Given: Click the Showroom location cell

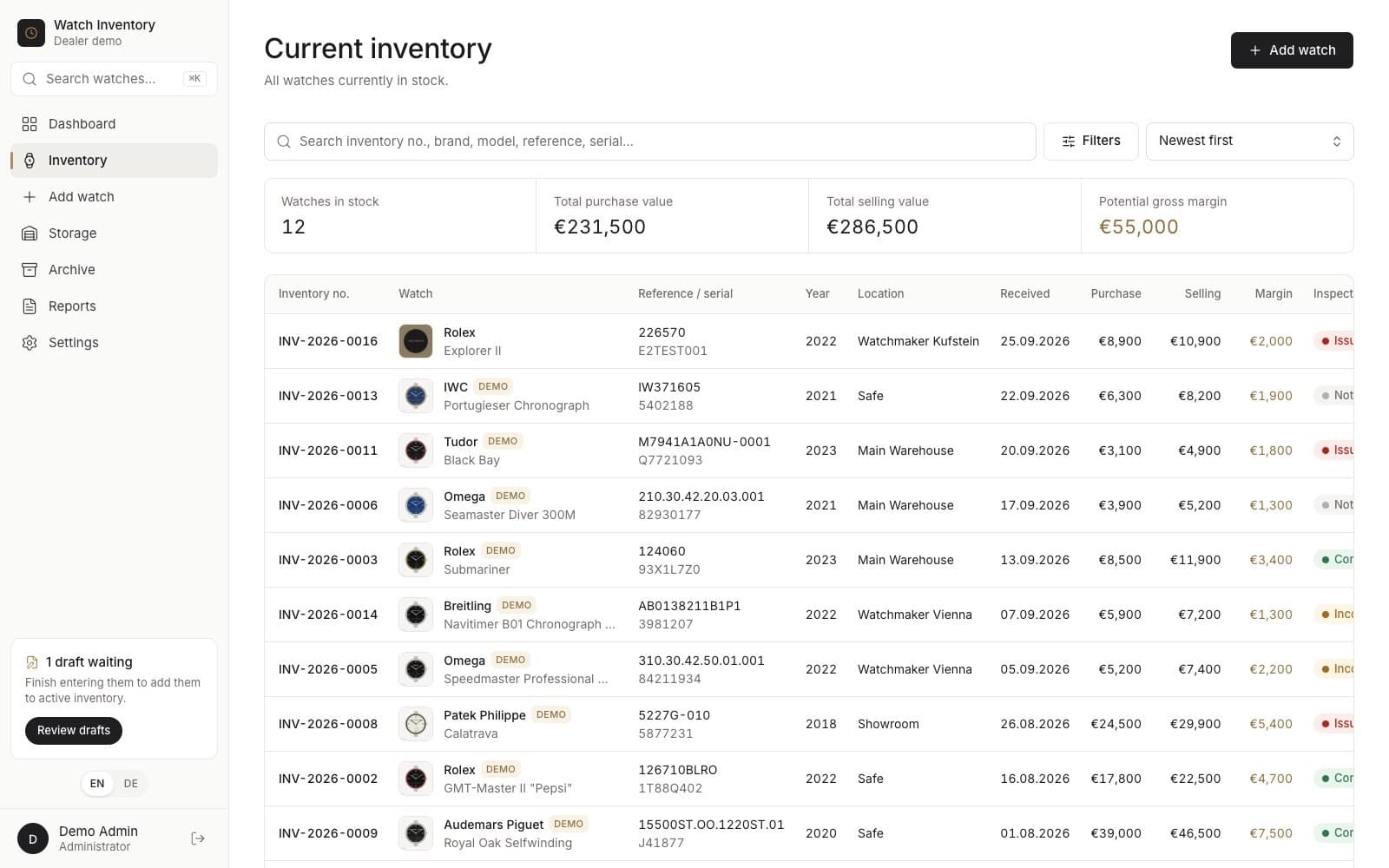Looking at the screenshot, I should pyautogui.click(x=888, y=724).
